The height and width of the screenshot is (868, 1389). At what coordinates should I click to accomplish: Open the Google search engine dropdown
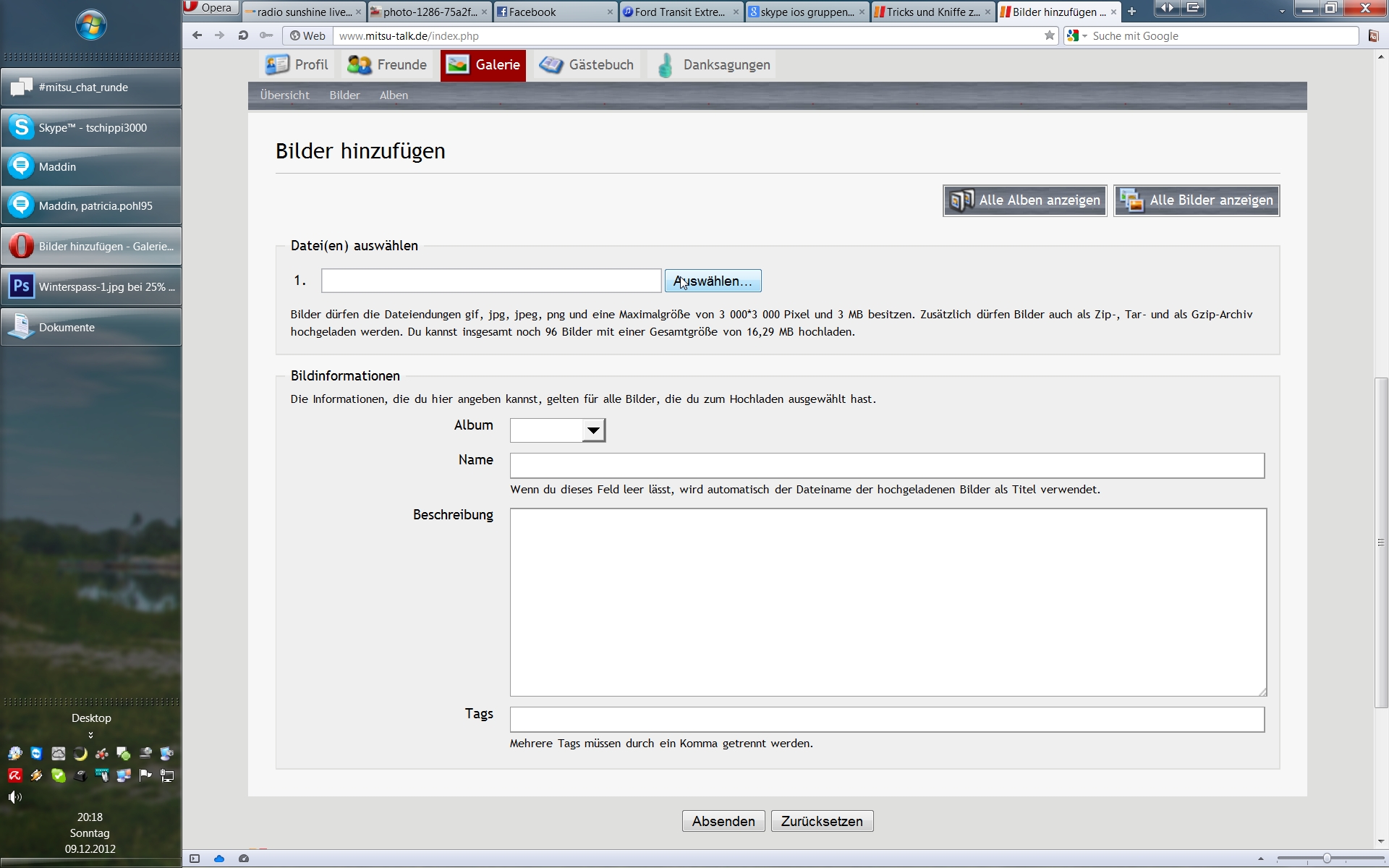[1076, 35]
